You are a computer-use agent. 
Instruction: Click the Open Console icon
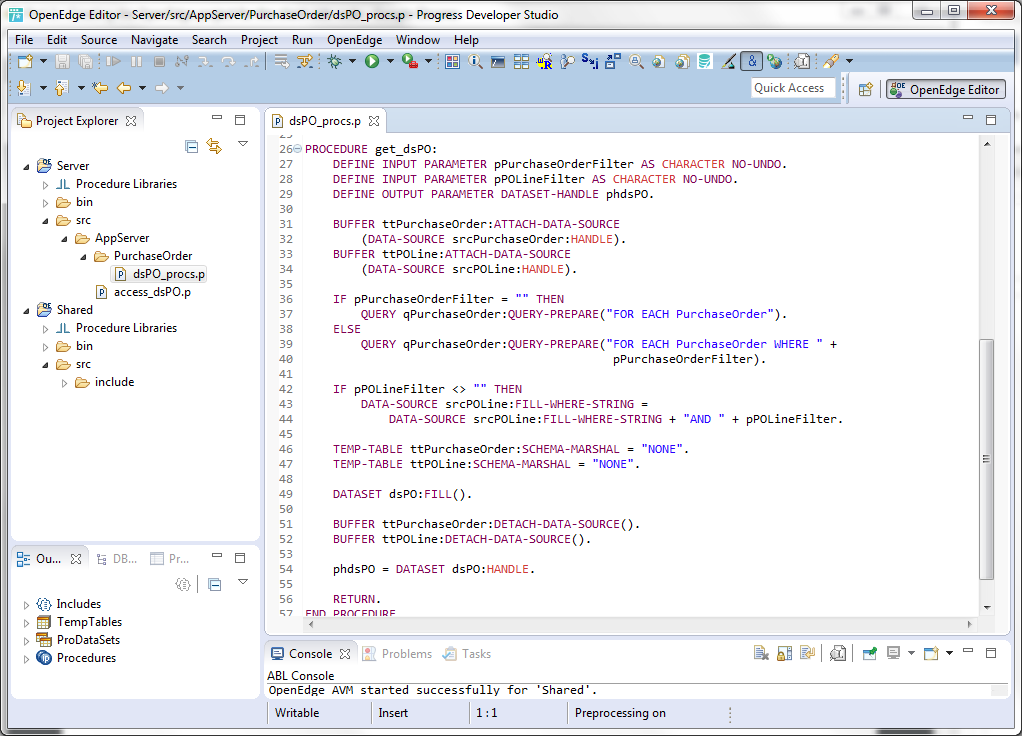point(931,653)
